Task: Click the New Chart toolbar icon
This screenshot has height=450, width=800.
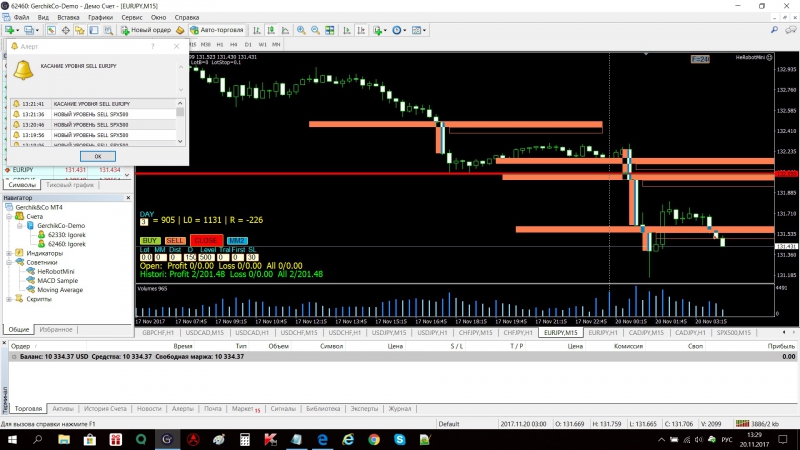Action: point(9,30)
